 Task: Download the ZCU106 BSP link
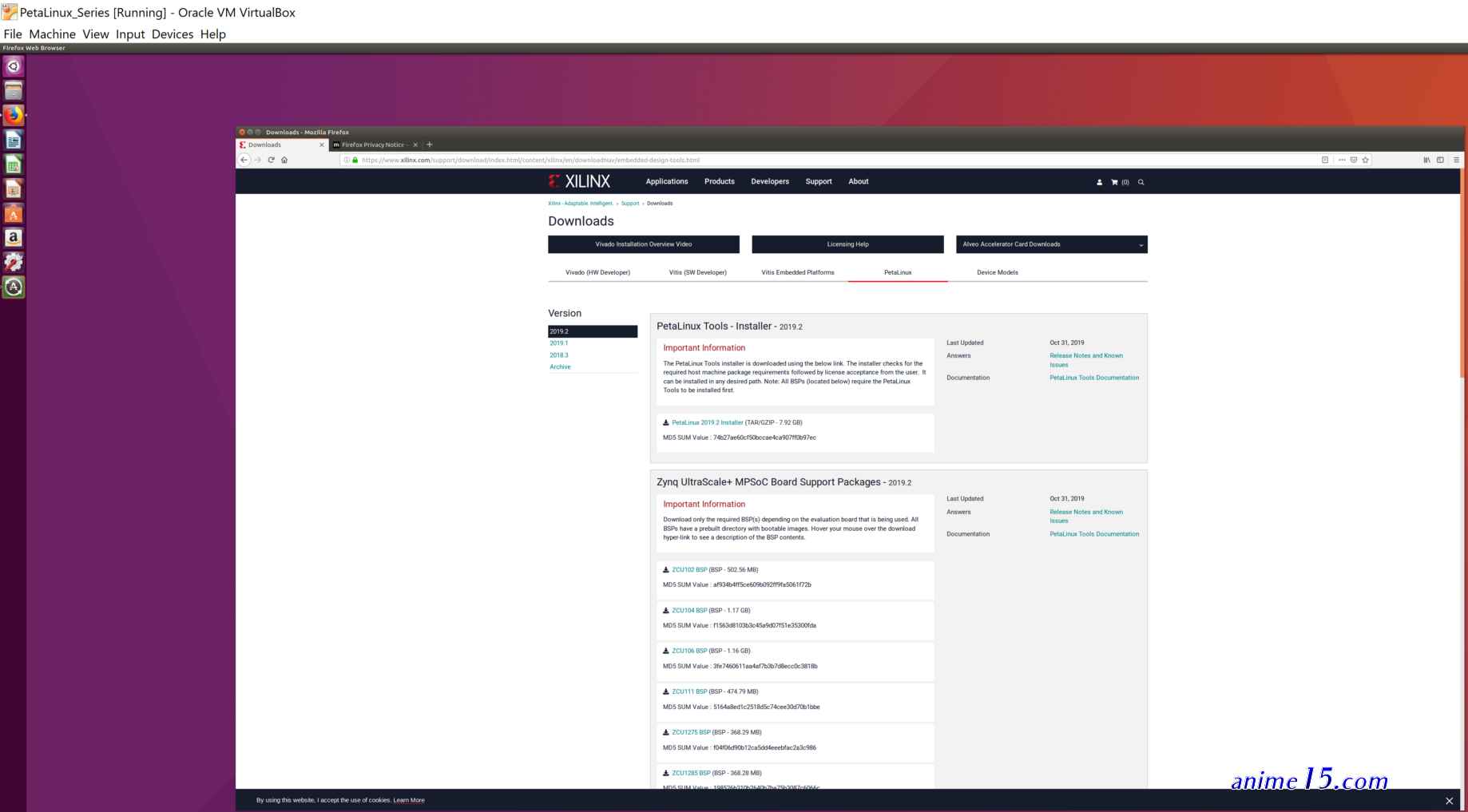pyautogui.click(x=689, y=651)
